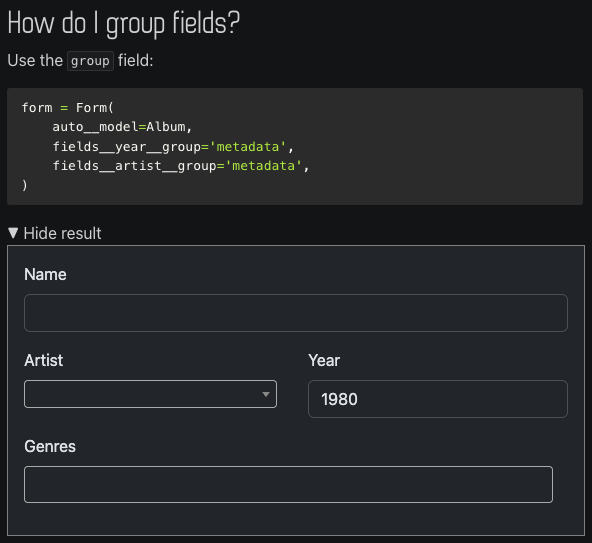Click the inline "group" code snippet
The height and width of the screenshot is (543, 592).
click(90, 61)
